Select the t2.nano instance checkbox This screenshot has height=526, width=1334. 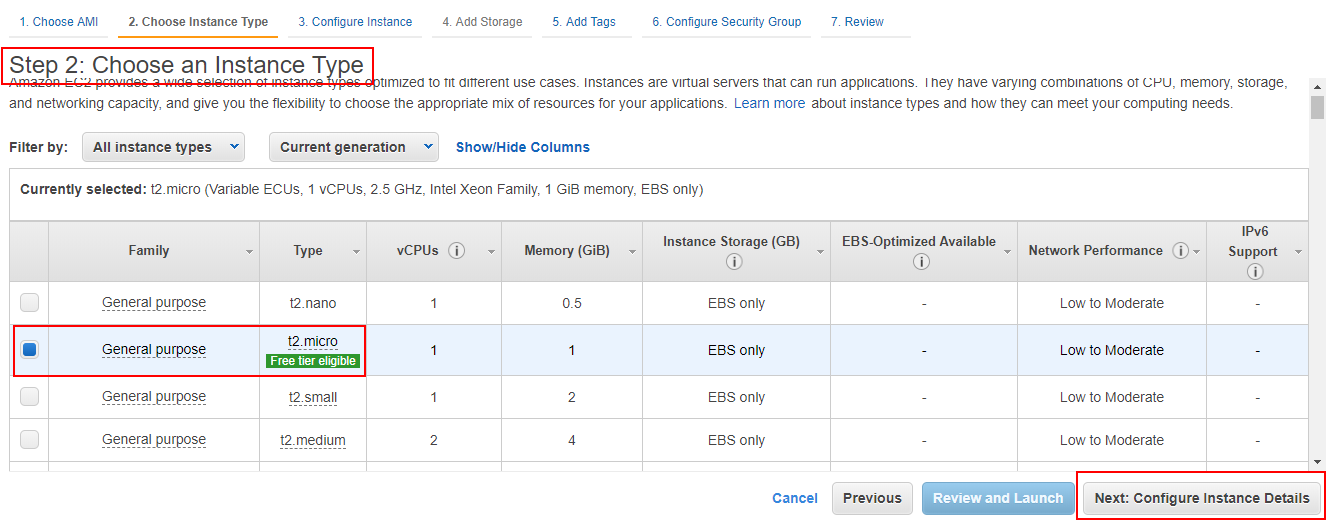pyautogui.click(x=30, y=302)
